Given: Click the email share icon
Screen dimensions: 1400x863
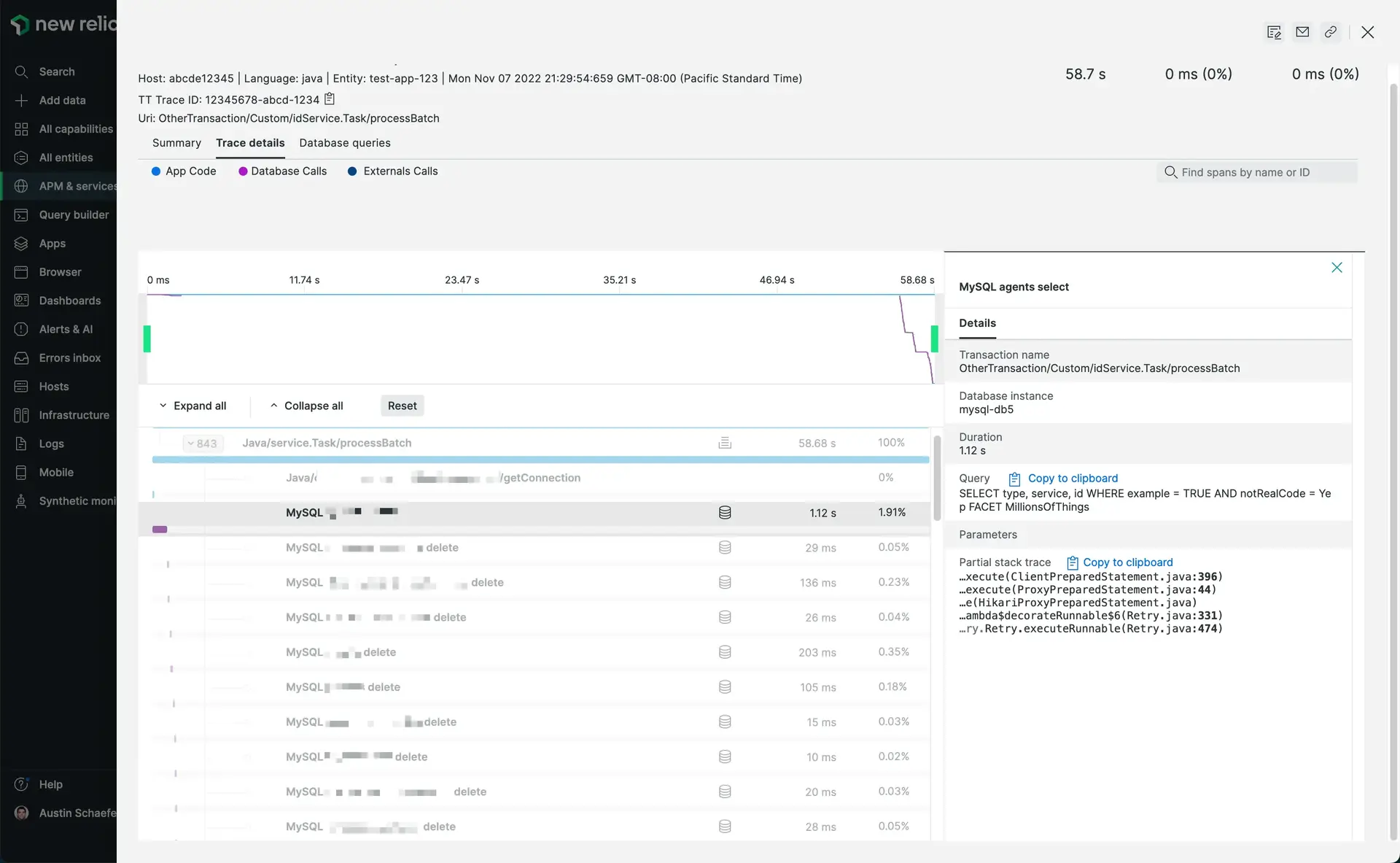Looking at the screenshot, I should click(1302, 32).
